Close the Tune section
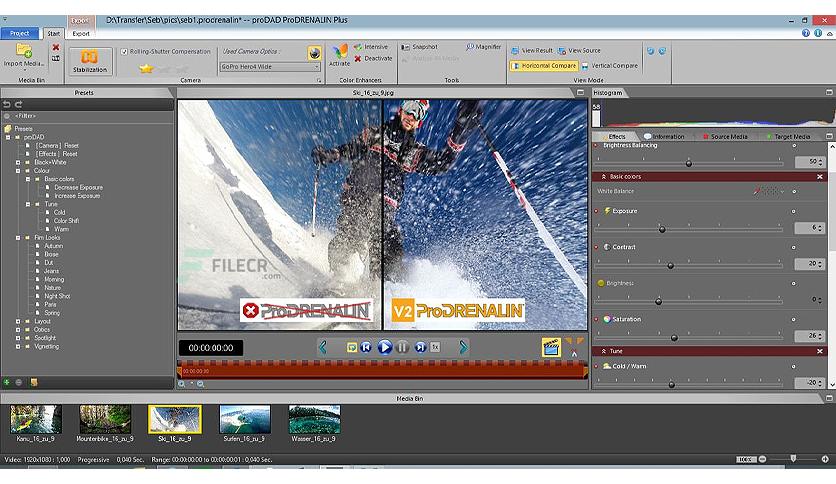This screenshot has height=484, width=836. 820,351
